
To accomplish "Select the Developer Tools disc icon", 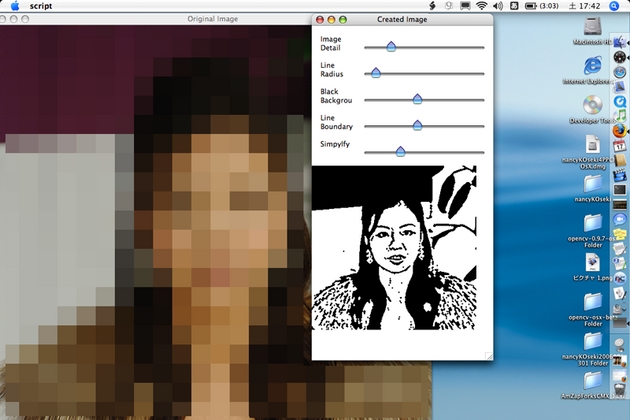I will pyautogui.click(x=592, y=105).
